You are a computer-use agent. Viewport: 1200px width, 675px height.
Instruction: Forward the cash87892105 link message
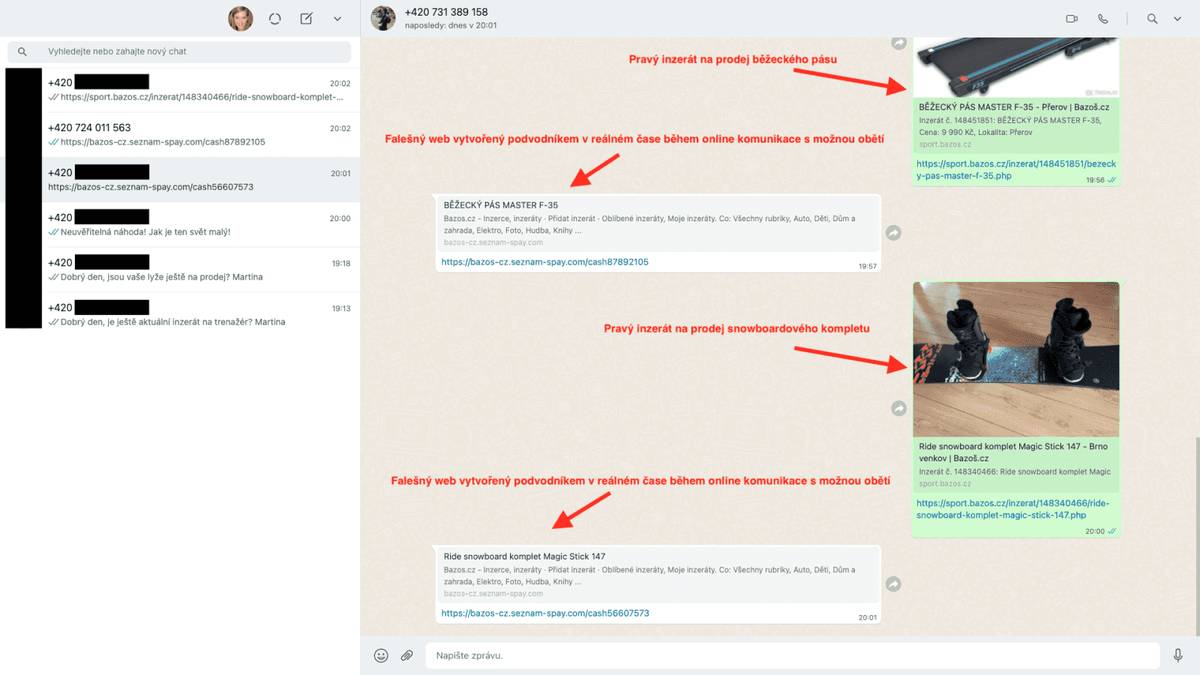pyautogui.click(x=894, y=232)
